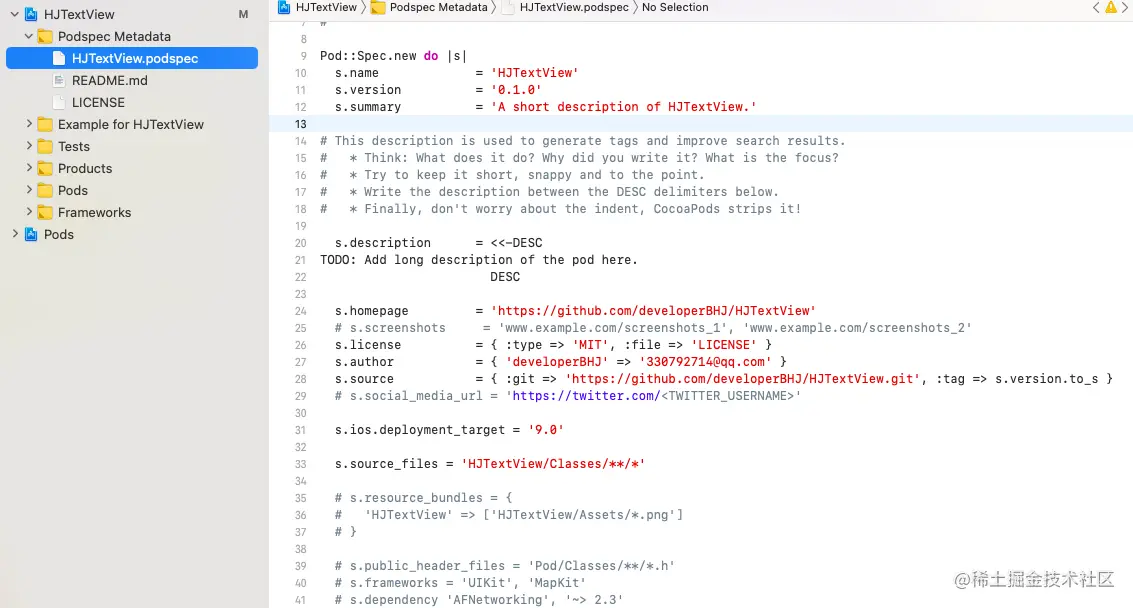
Task: Click the HJTextView.podspec file icon in navigator
Action: [59, 59]
